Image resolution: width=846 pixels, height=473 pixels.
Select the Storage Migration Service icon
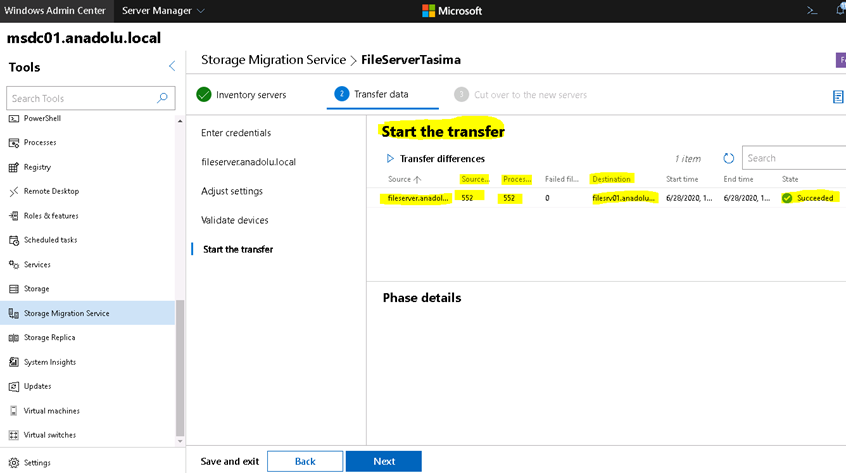(13, 313)
